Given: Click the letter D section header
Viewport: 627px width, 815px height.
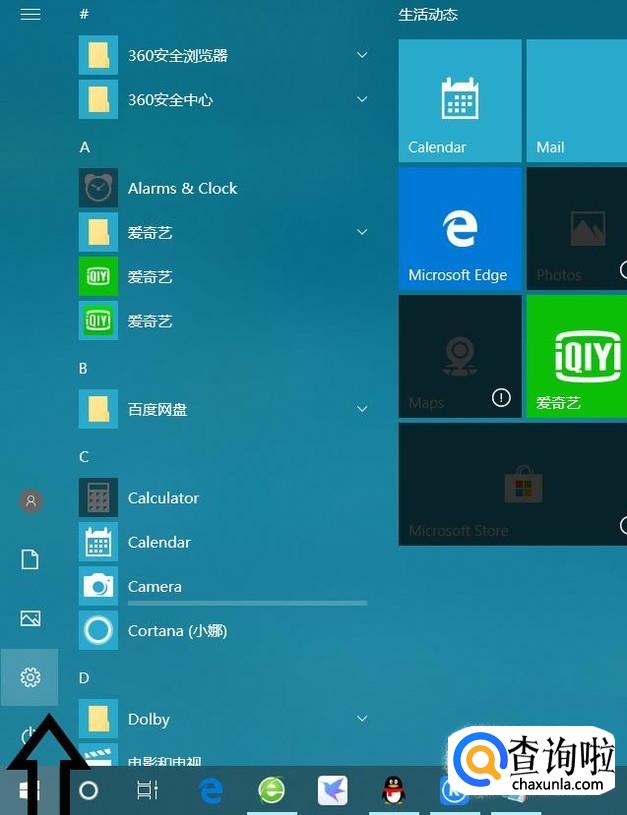Looking at the screenshot, I should [84, 678].
